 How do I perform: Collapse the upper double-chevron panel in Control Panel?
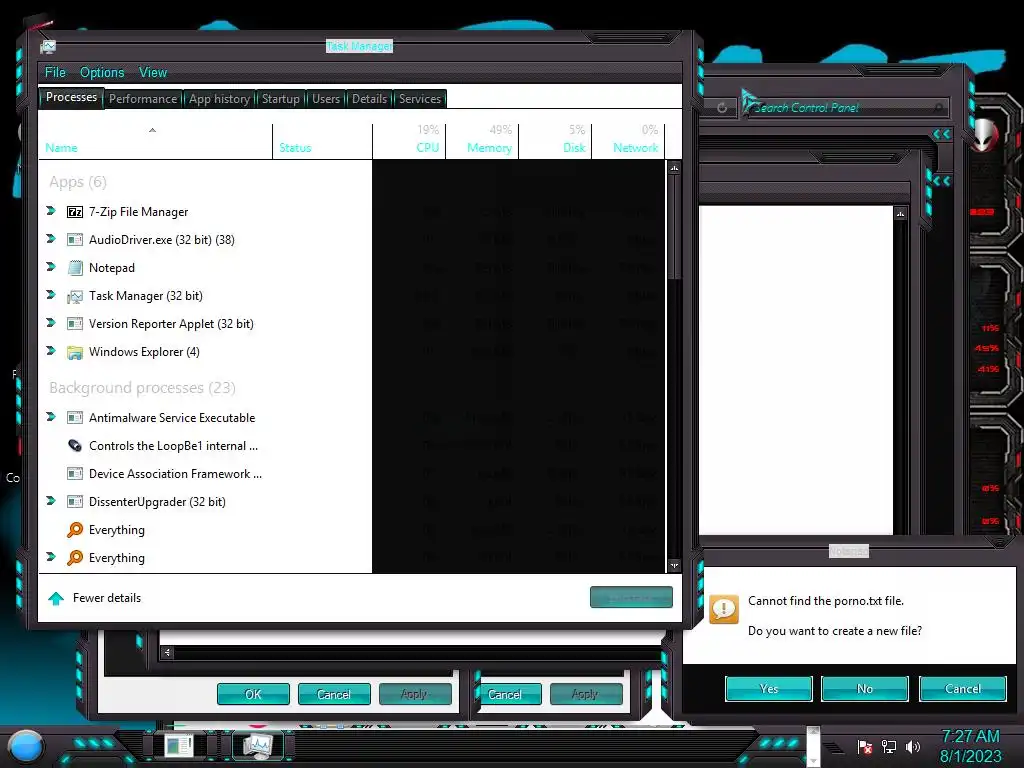point(942,134)
